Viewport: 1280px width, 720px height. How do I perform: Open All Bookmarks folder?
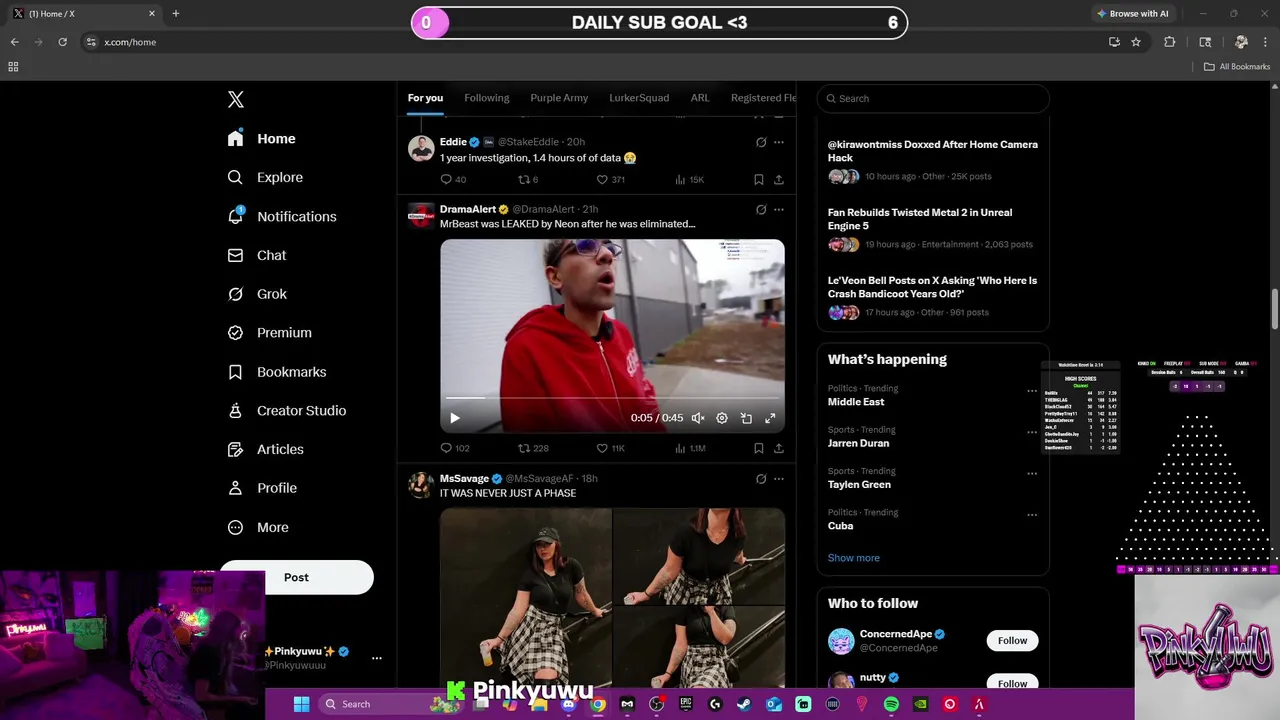point(1237,67)
